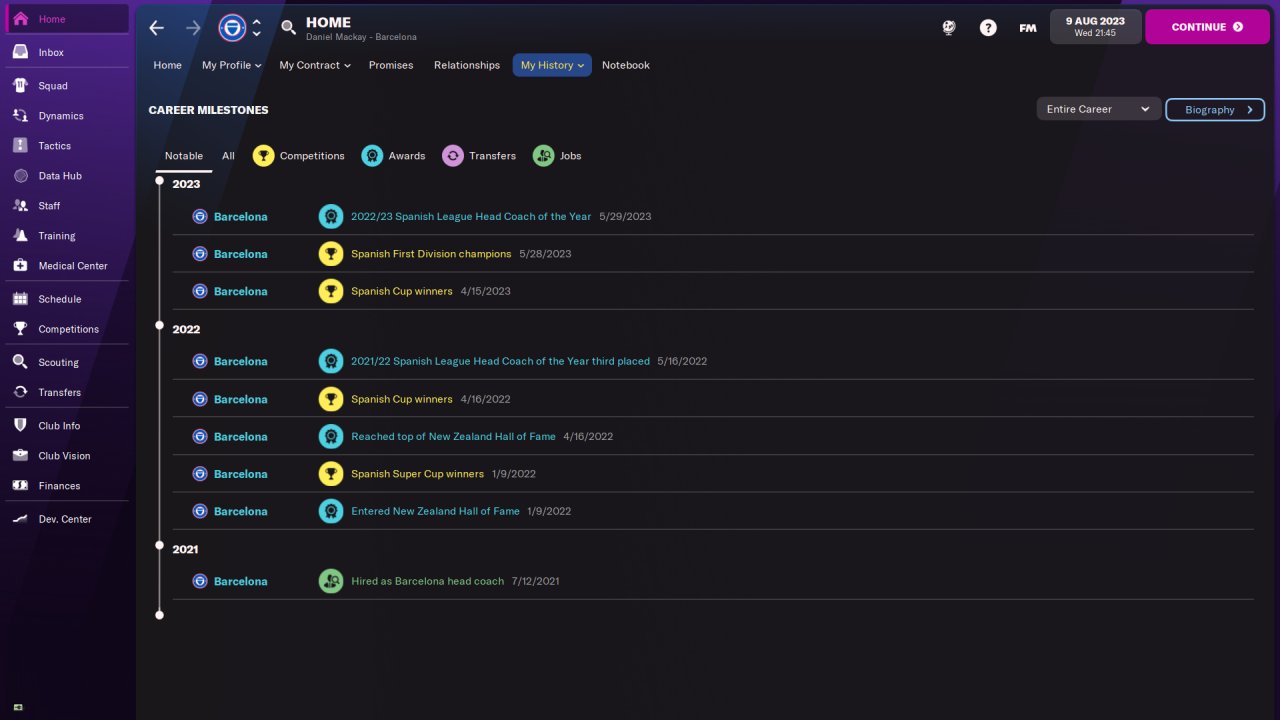The image size is (1280, 720).
Task: Click the Transfers arrows sidebar icon
Action: [x=20, y=392]
